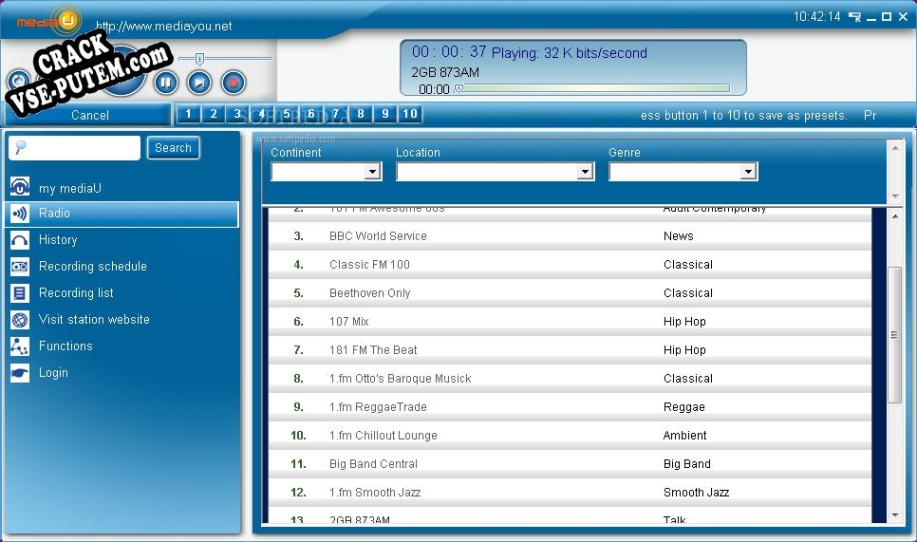
Task: Click the playback progress bar
Action: (592, 88)
